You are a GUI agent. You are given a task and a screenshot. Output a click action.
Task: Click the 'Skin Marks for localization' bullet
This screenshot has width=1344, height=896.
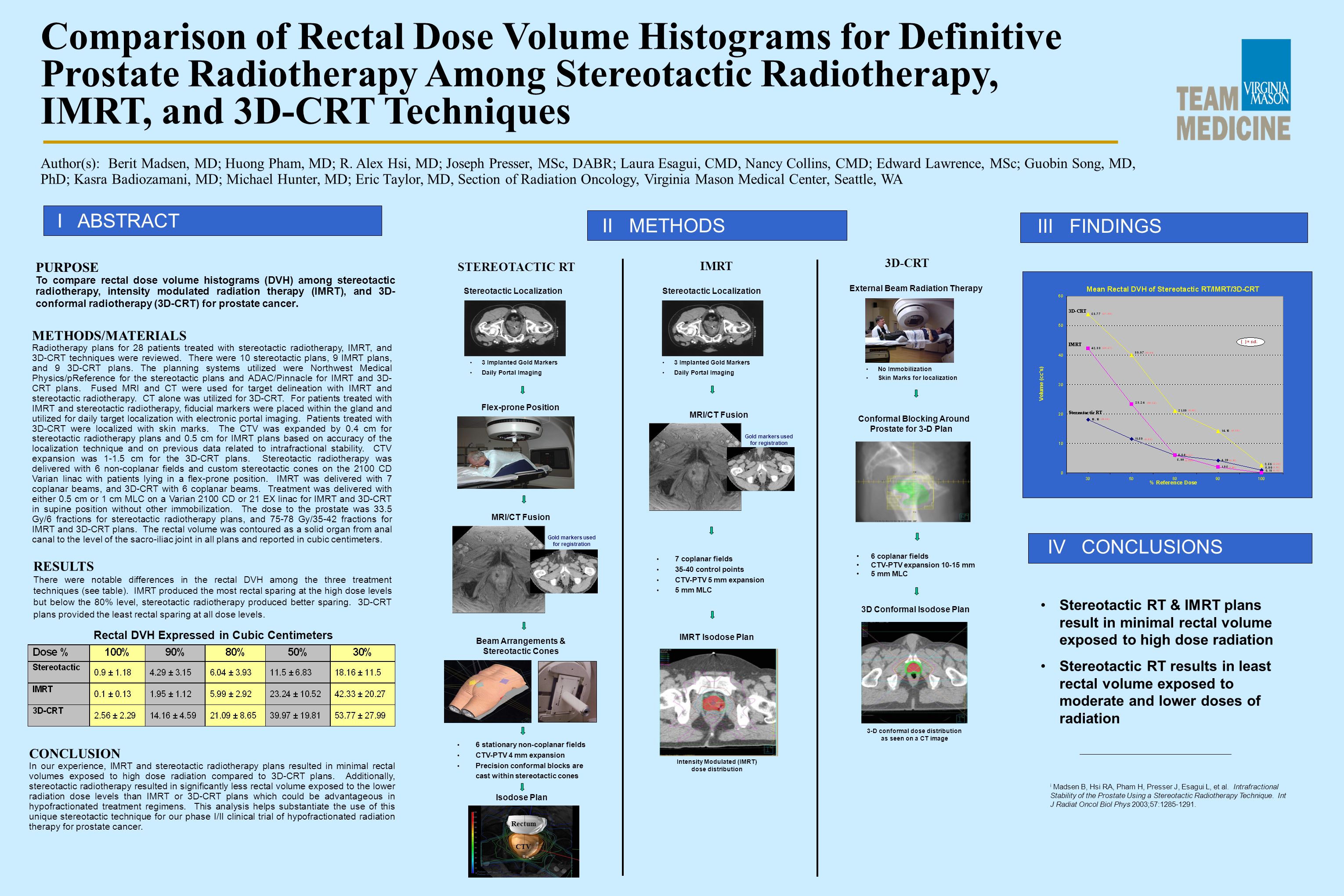click(x=918, y=378)
